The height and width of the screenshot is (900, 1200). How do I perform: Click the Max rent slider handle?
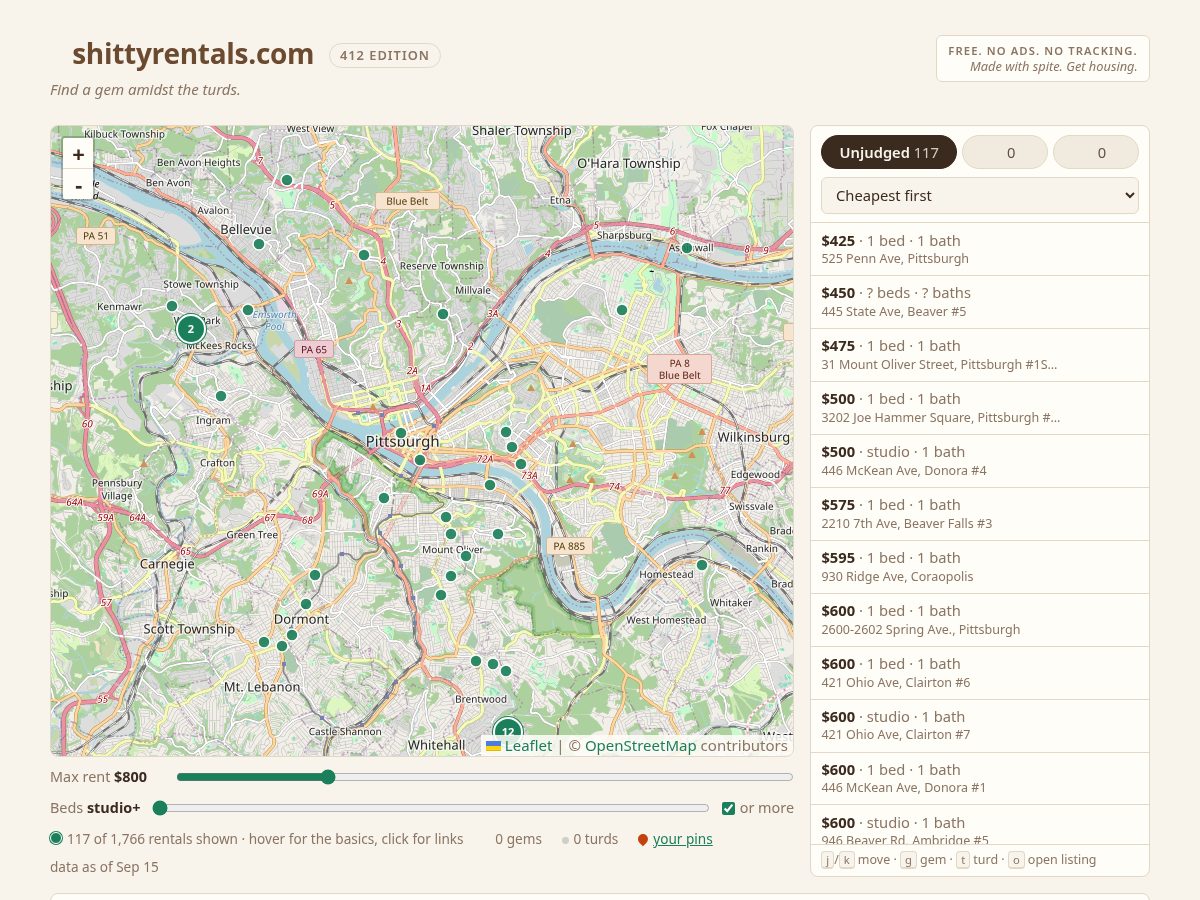(x=328, y=777)
